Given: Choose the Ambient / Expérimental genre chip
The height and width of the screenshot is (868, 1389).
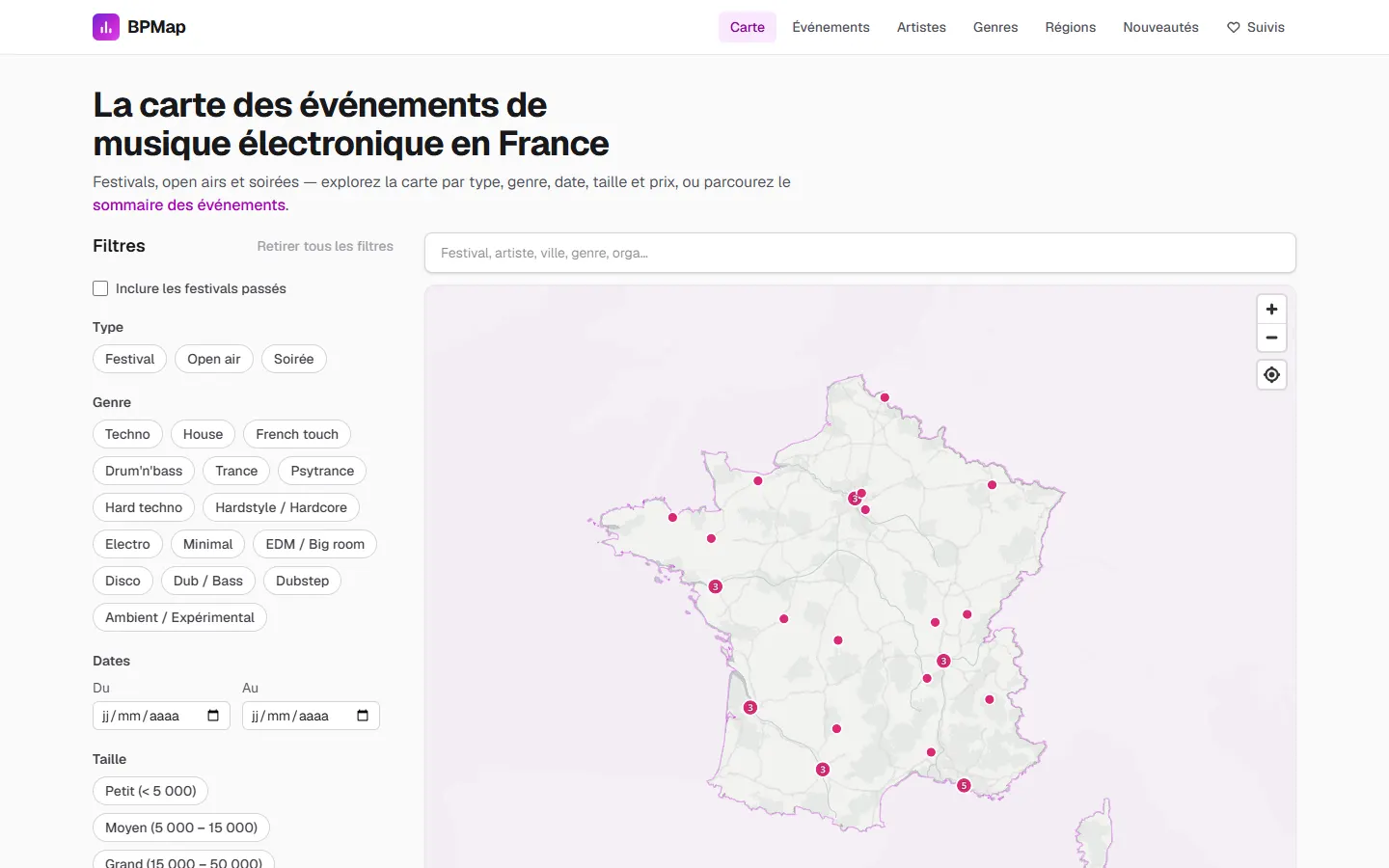Looking at the screenshot, I should click(x=179, y=617).
